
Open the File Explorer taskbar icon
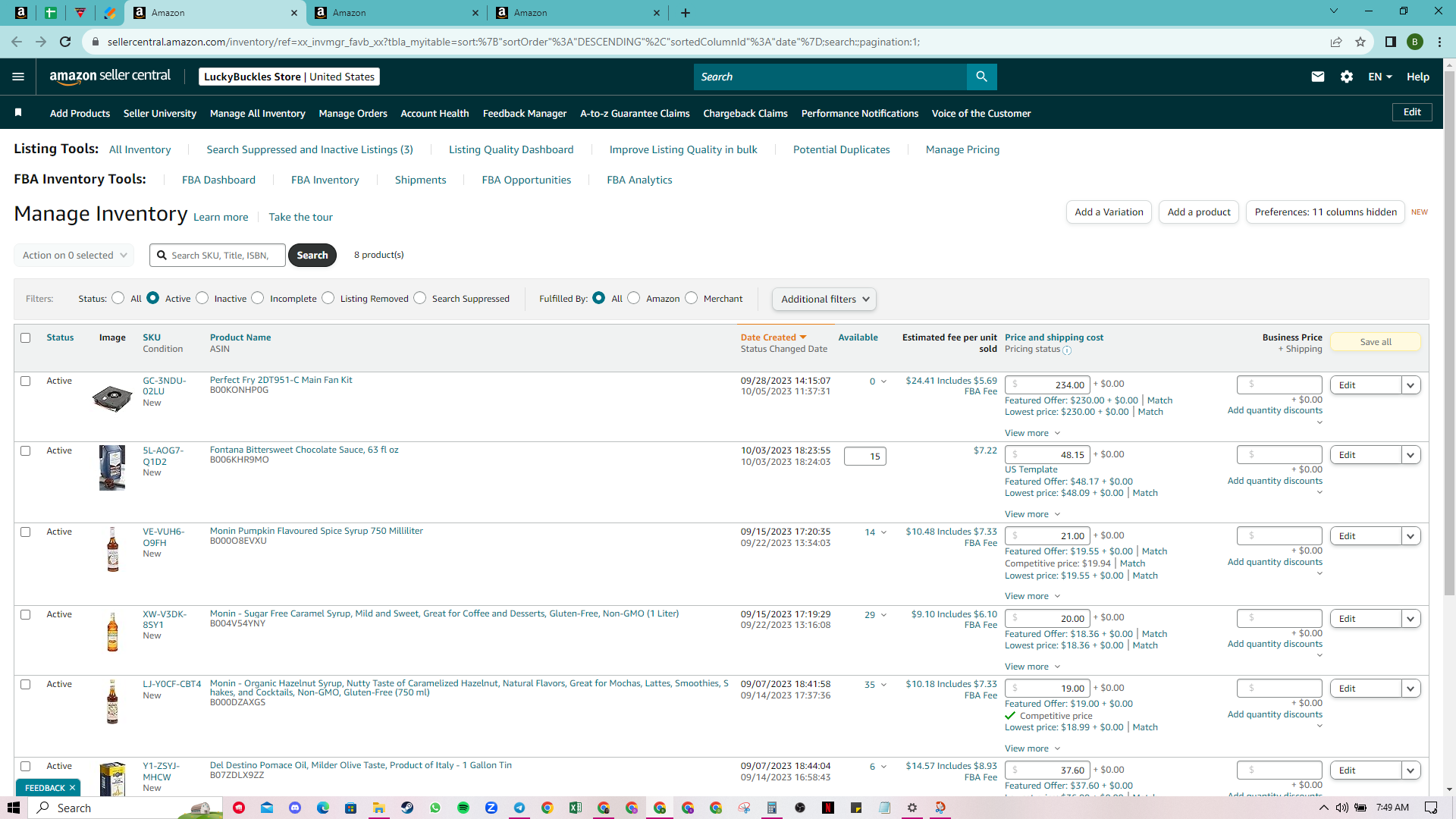tap(379, 808)
